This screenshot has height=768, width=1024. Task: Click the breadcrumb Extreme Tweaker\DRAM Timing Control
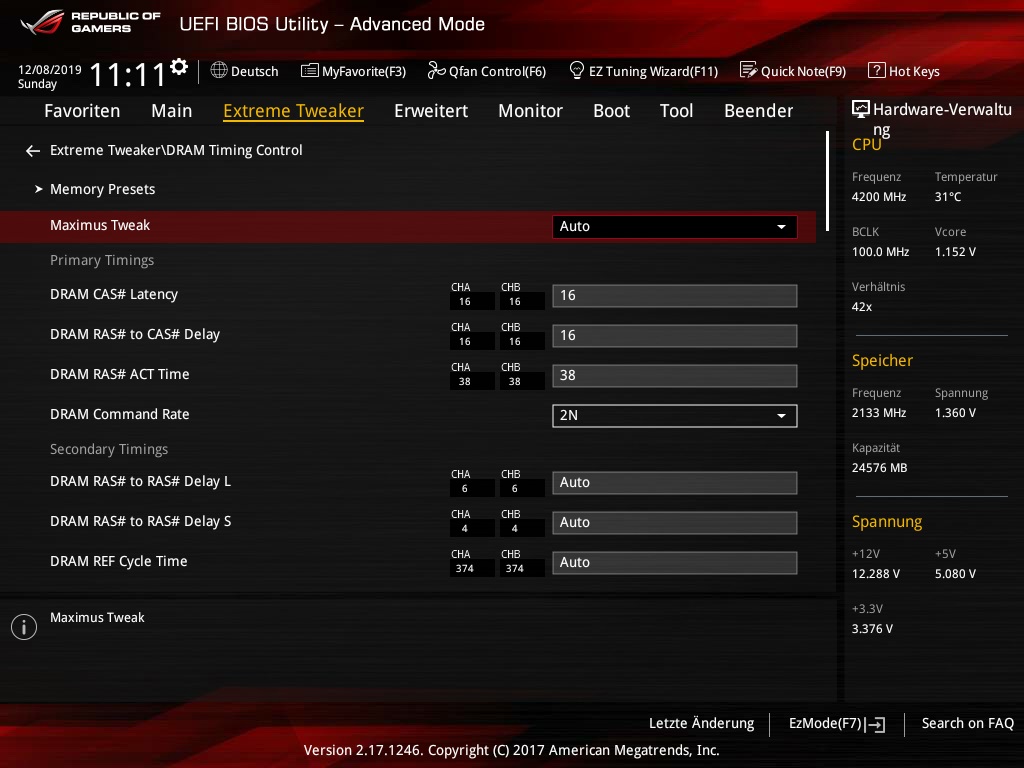point(176,150)
